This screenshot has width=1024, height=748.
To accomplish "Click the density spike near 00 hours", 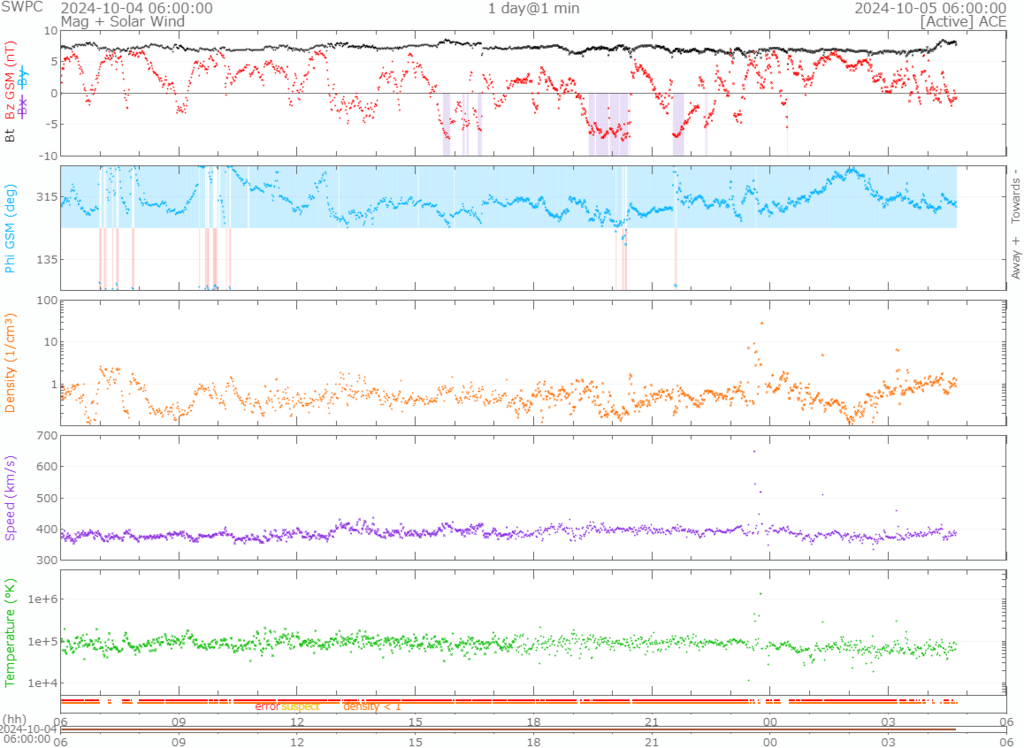I will click(x=762, y=323).
